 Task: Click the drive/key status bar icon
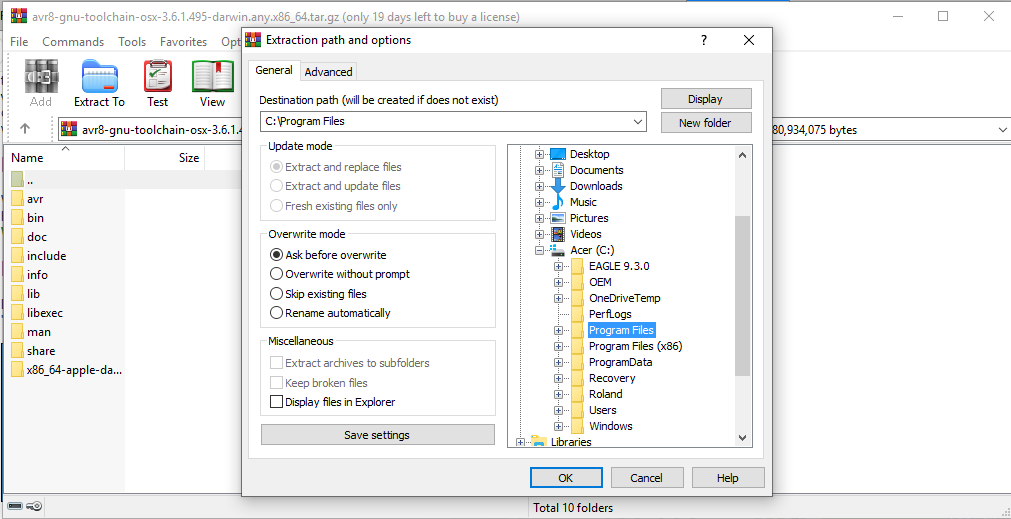pyautogui.click(x=26, y=507)
